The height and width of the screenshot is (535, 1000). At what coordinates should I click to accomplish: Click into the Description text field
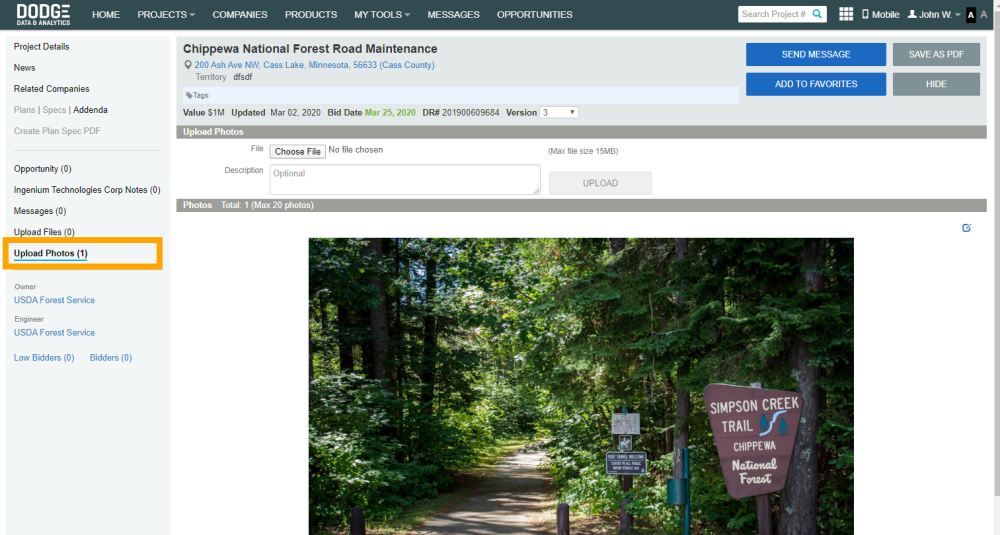[405, 180]
